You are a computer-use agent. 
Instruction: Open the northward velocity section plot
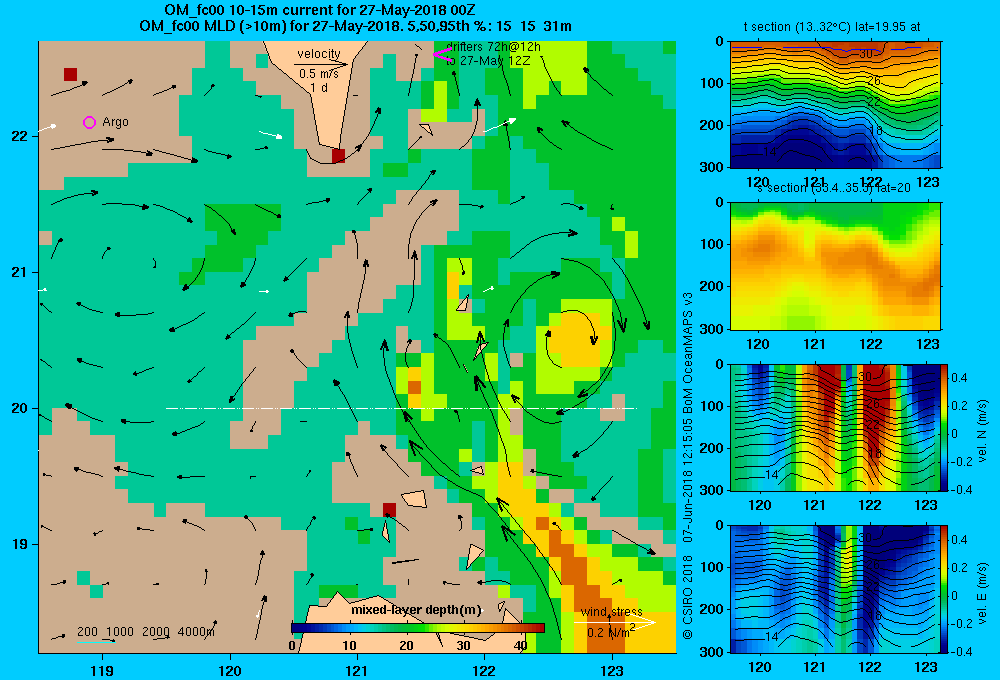[835, 427]
